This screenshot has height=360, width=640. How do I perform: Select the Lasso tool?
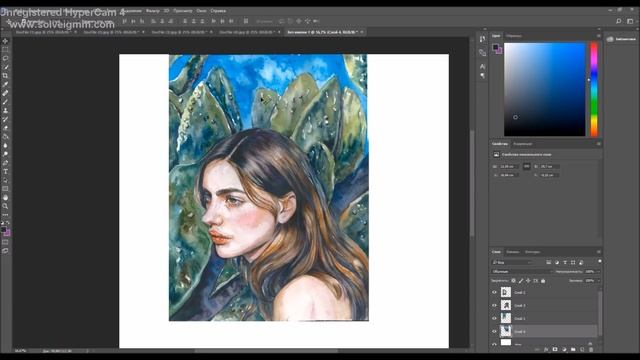pos(5,58)
